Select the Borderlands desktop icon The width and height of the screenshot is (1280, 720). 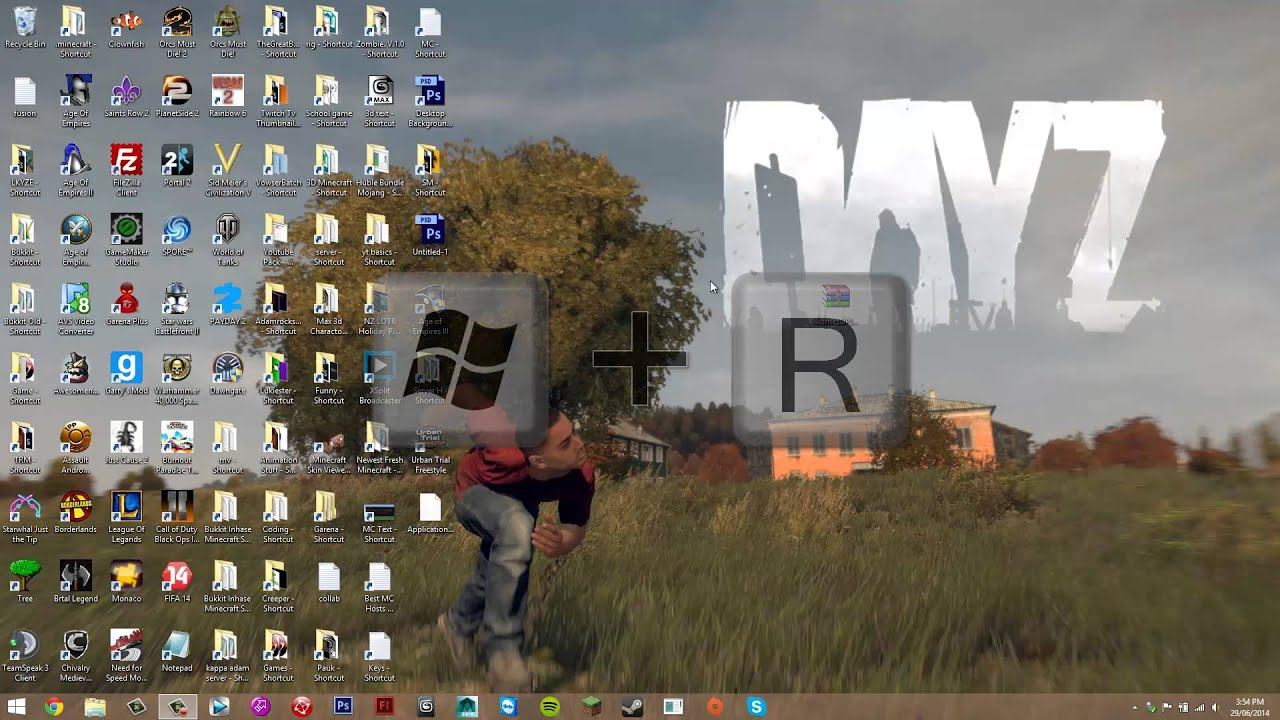[76, 512]
